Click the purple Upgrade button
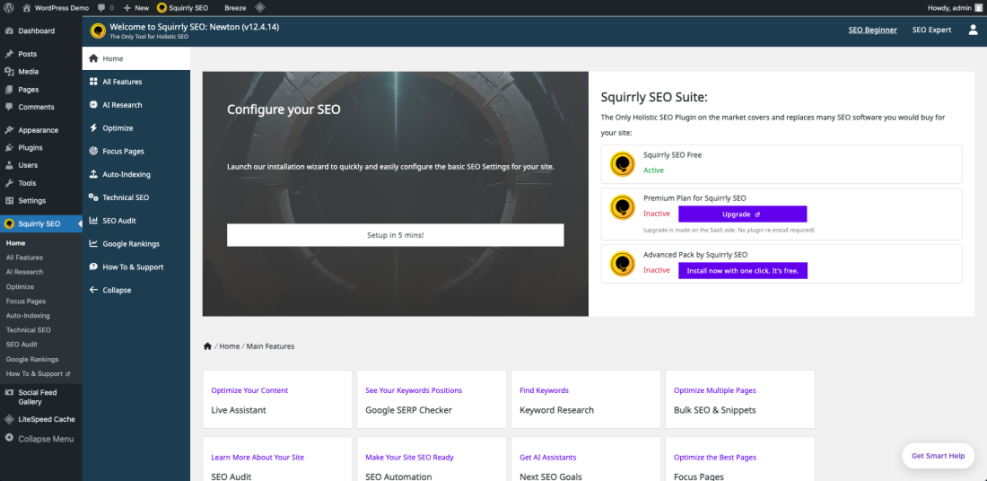 [742, 214]
